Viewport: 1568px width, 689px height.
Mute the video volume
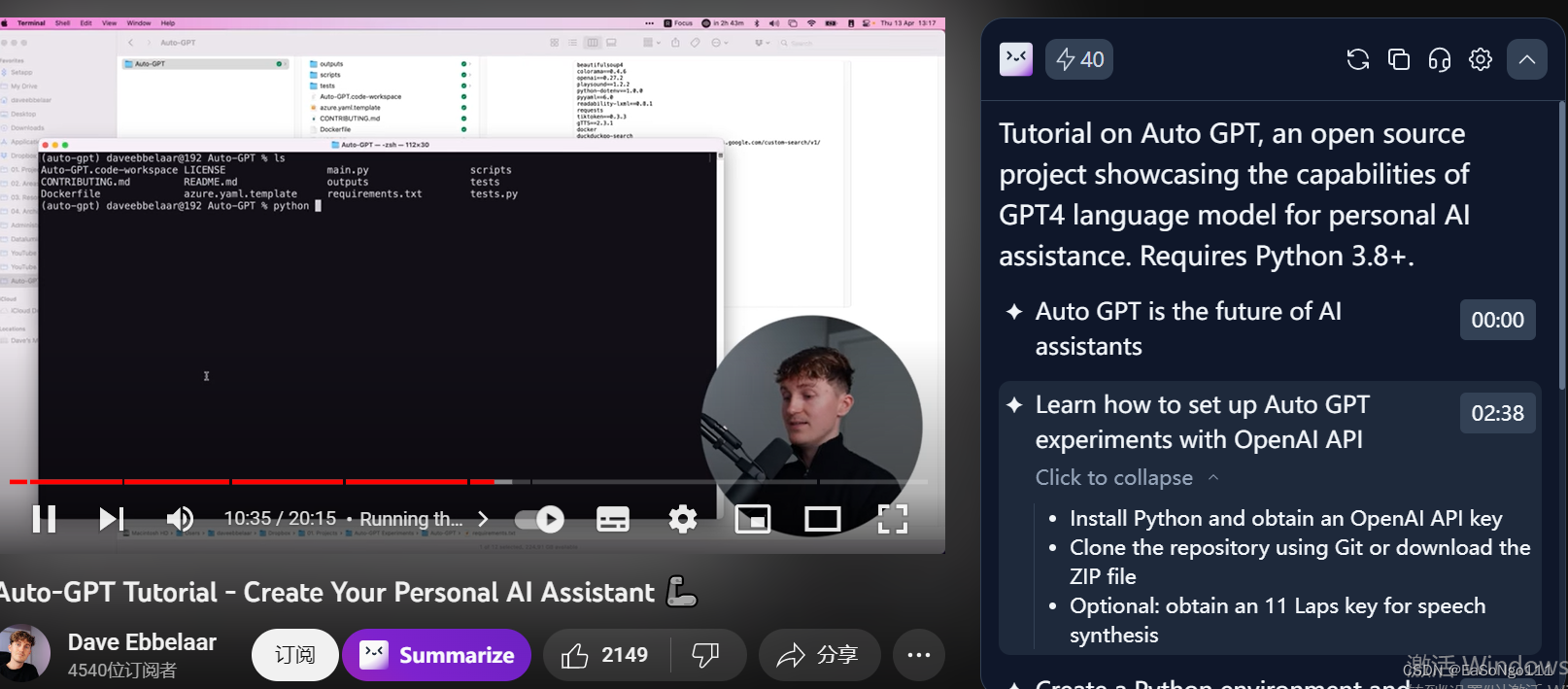click(x=180, y=519)
